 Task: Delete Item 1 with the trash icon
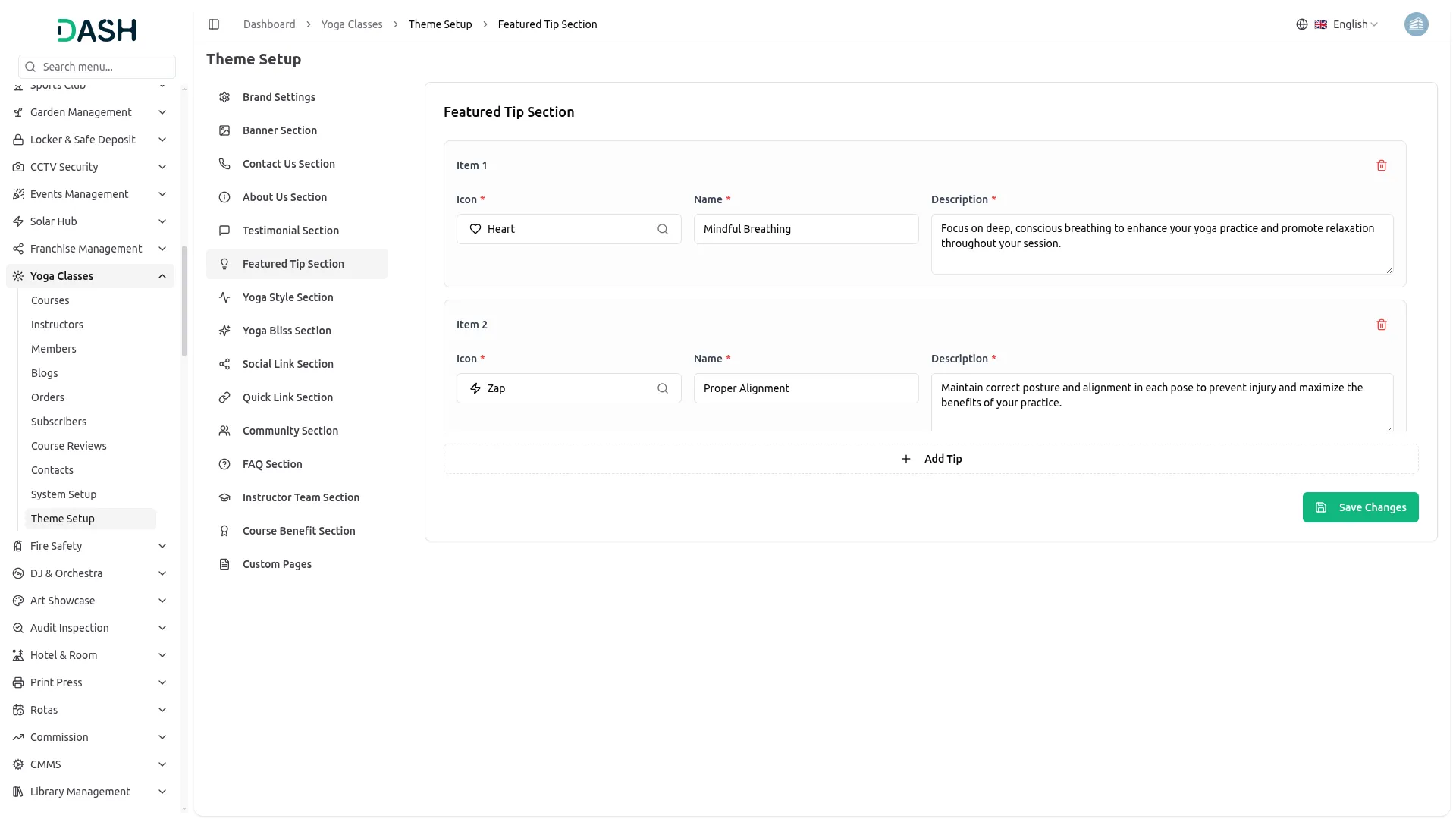pyautogui.click(x=1382, y=165)
